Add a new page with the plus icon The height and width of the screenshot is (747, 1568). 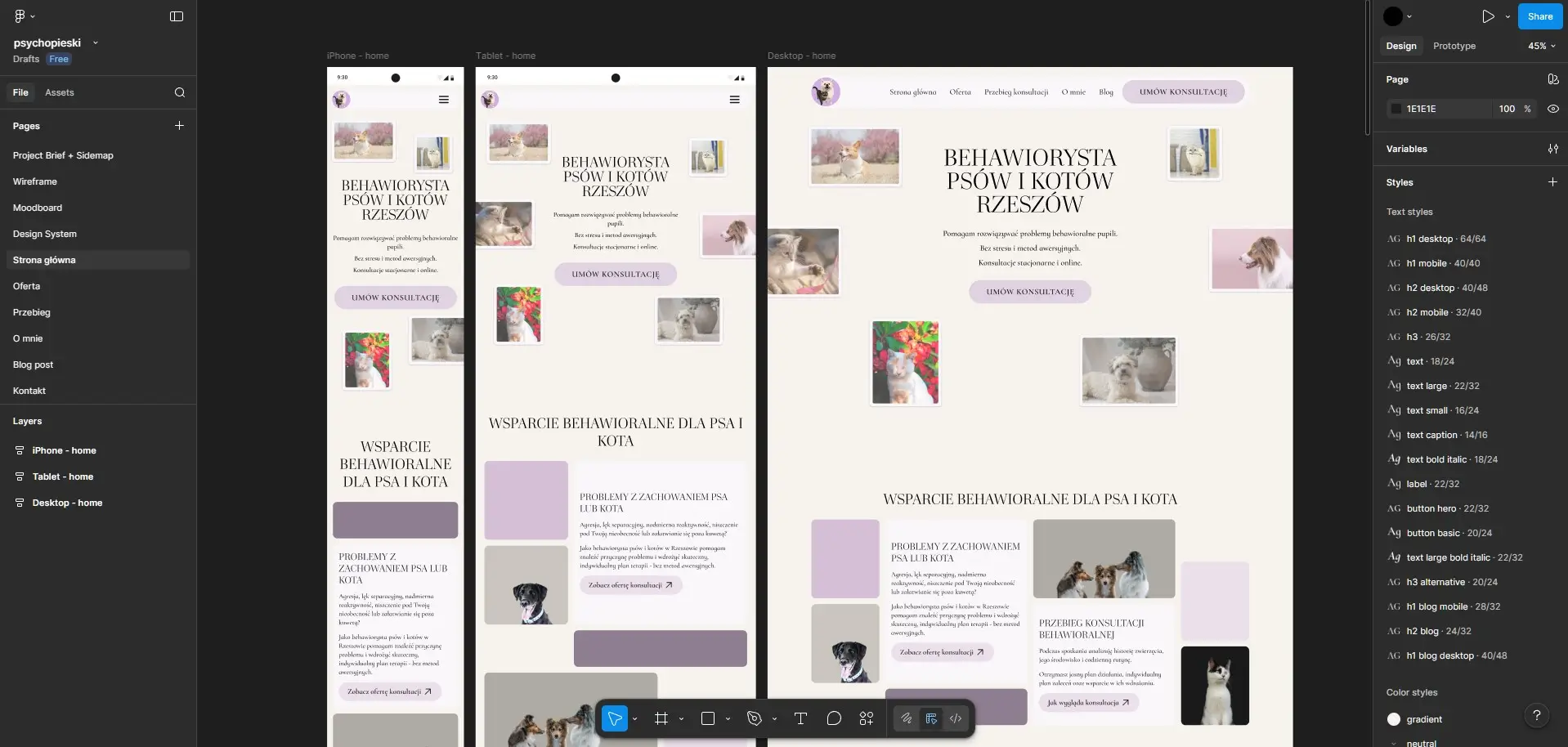point(180,126)
